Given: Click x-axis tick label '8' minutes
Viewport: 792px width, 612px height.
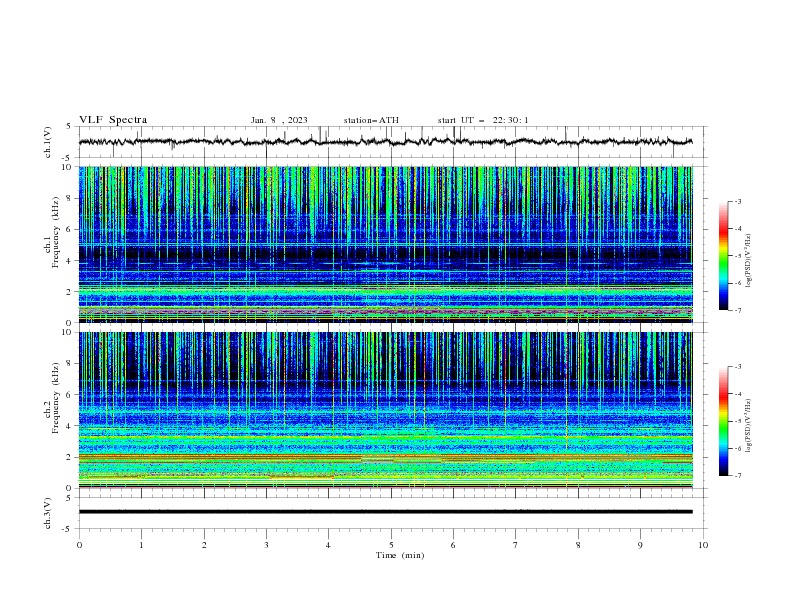Looking at the screenshot, I should 578,545.
